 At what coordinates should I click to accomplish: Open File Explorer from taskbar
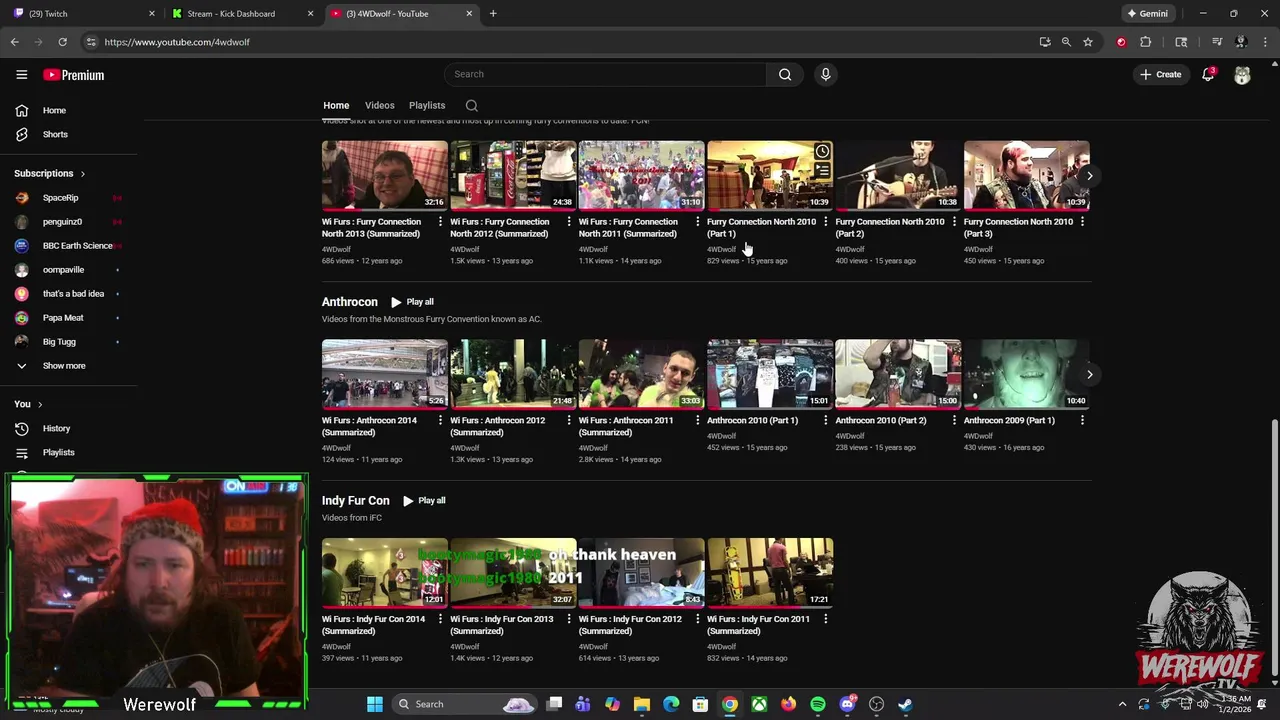642,704
